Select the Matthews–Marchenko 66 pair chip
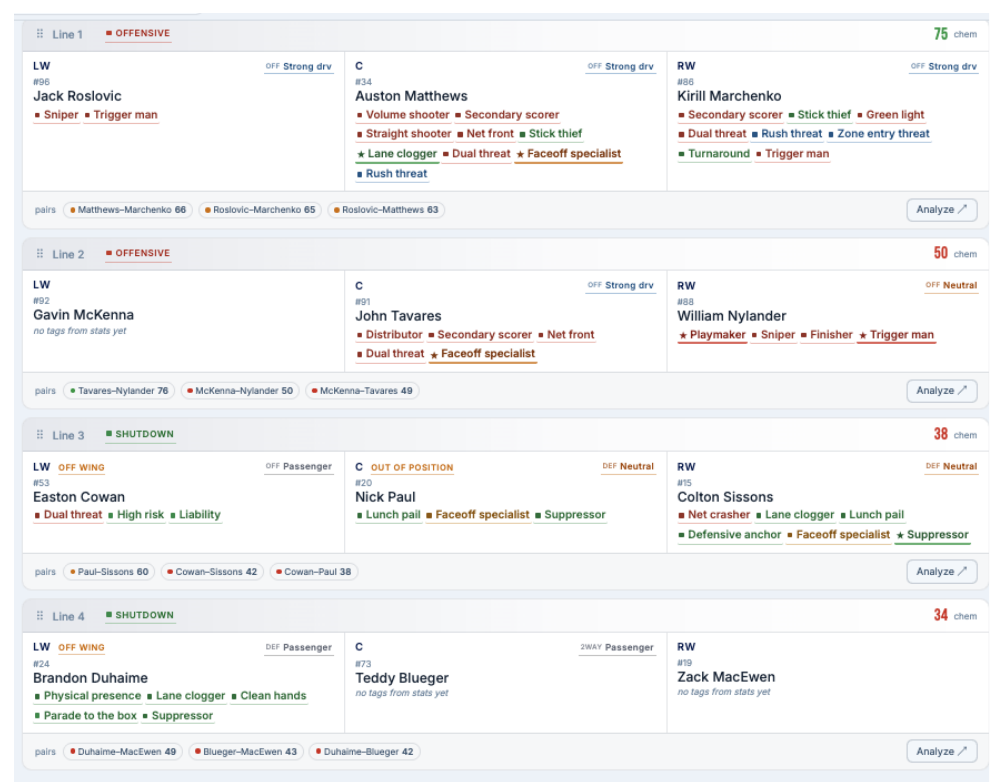The width and height of the screenshot is (1002, 782). (x=128, y=210)
